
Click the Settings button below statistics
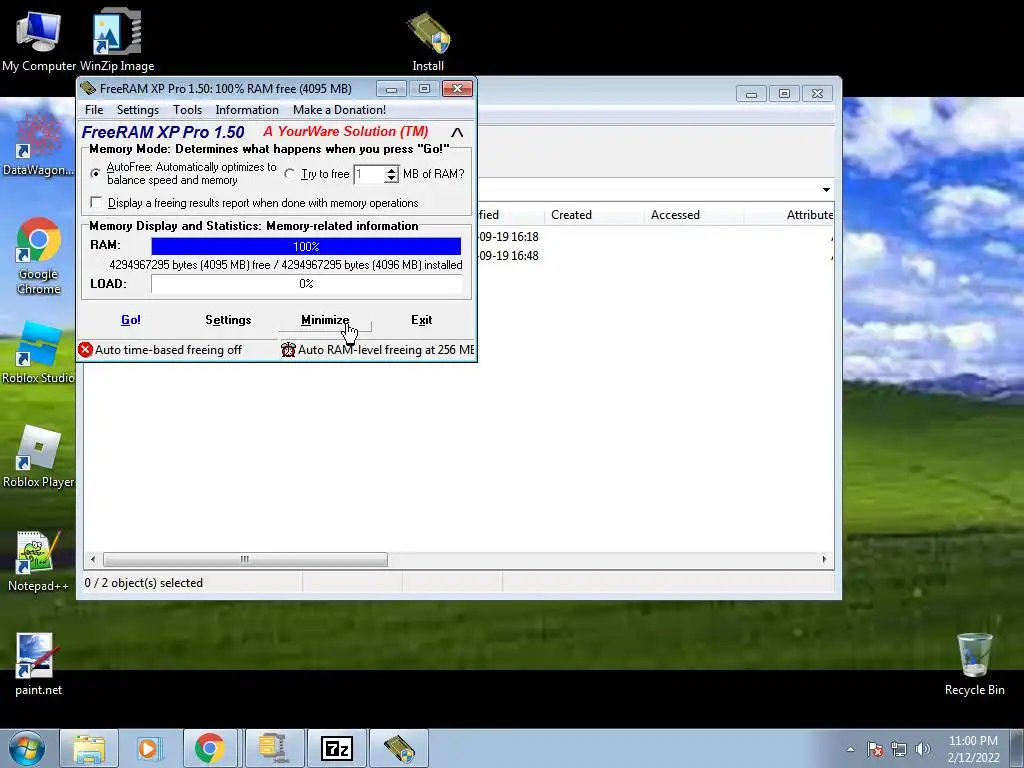[x=228, y=320]
